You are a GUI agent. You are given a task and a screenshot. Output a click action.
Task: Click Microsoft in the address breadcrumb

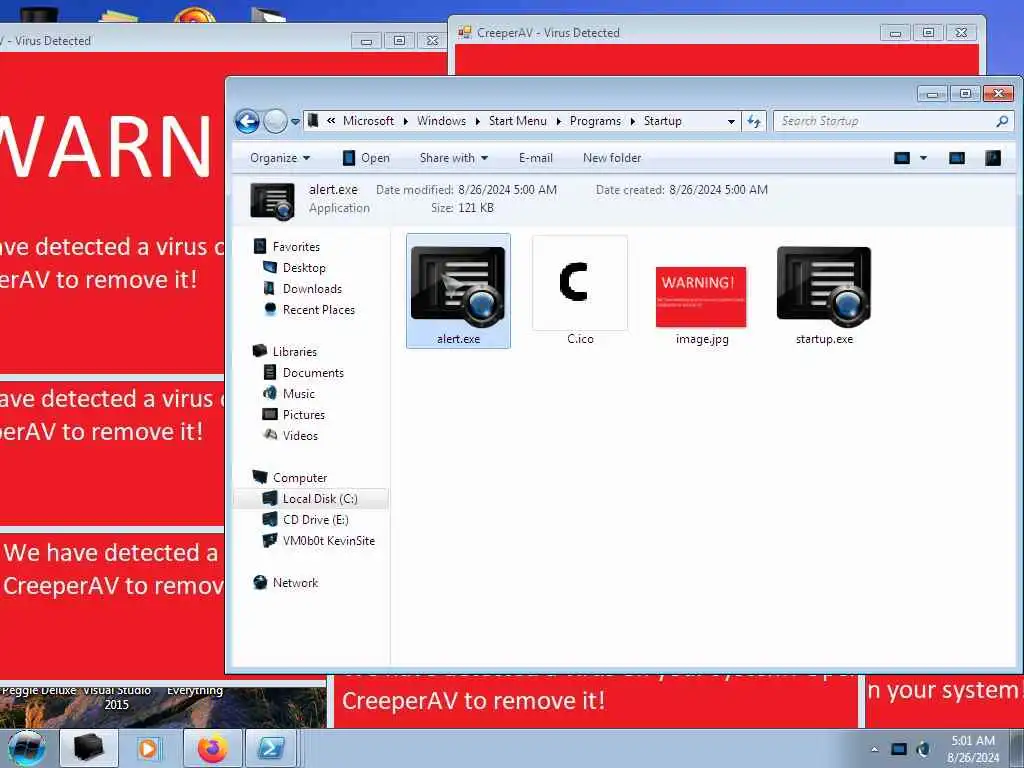click(368, 121)
